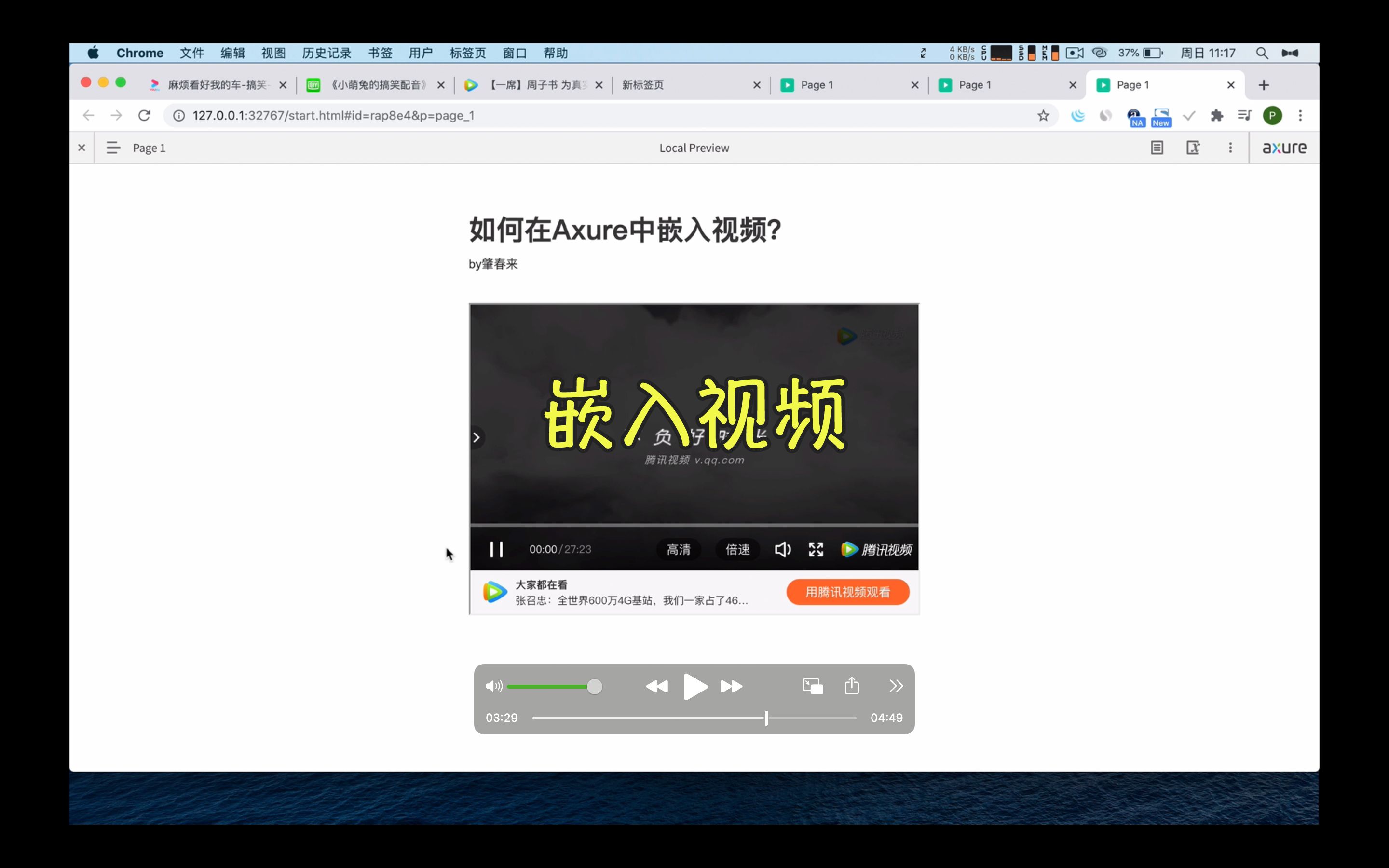
Task: Open Control Center icon in menu bar
Action: 1290,53
